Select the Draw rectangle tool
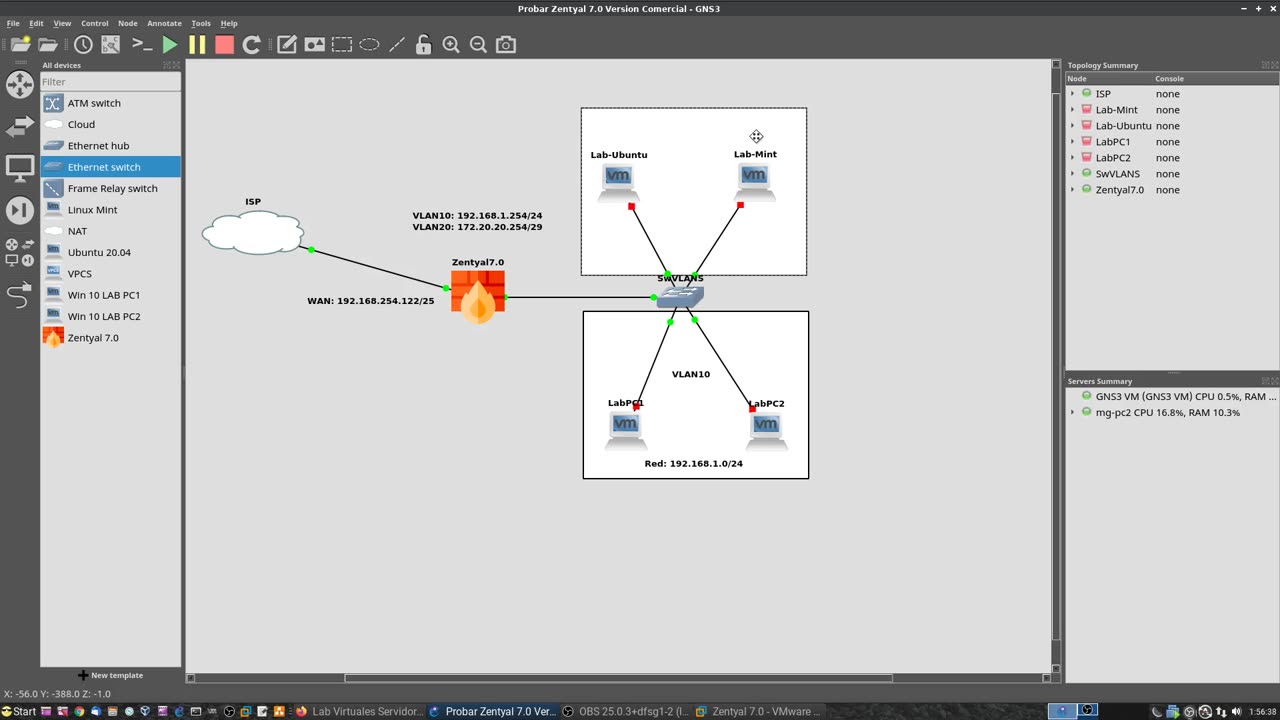The width and height of the screenshot is (1280, 720). coord(342,44)
